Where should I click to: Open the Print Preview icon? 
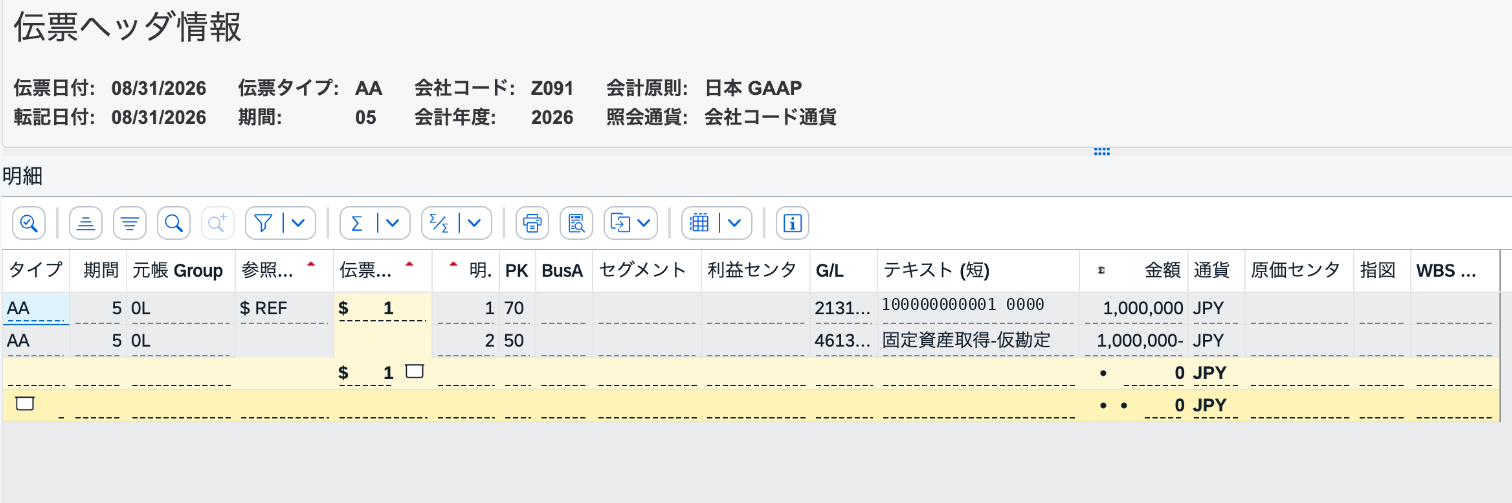point(576,223)
